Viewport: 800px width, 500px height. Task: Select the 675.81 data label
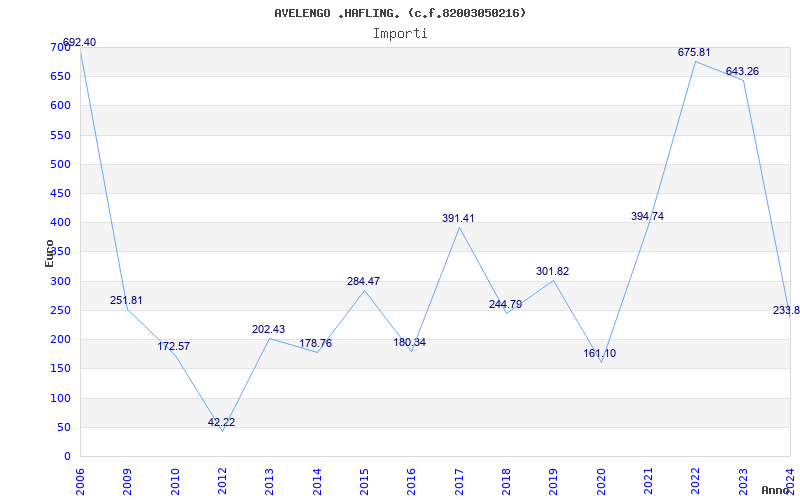[694, 53]
